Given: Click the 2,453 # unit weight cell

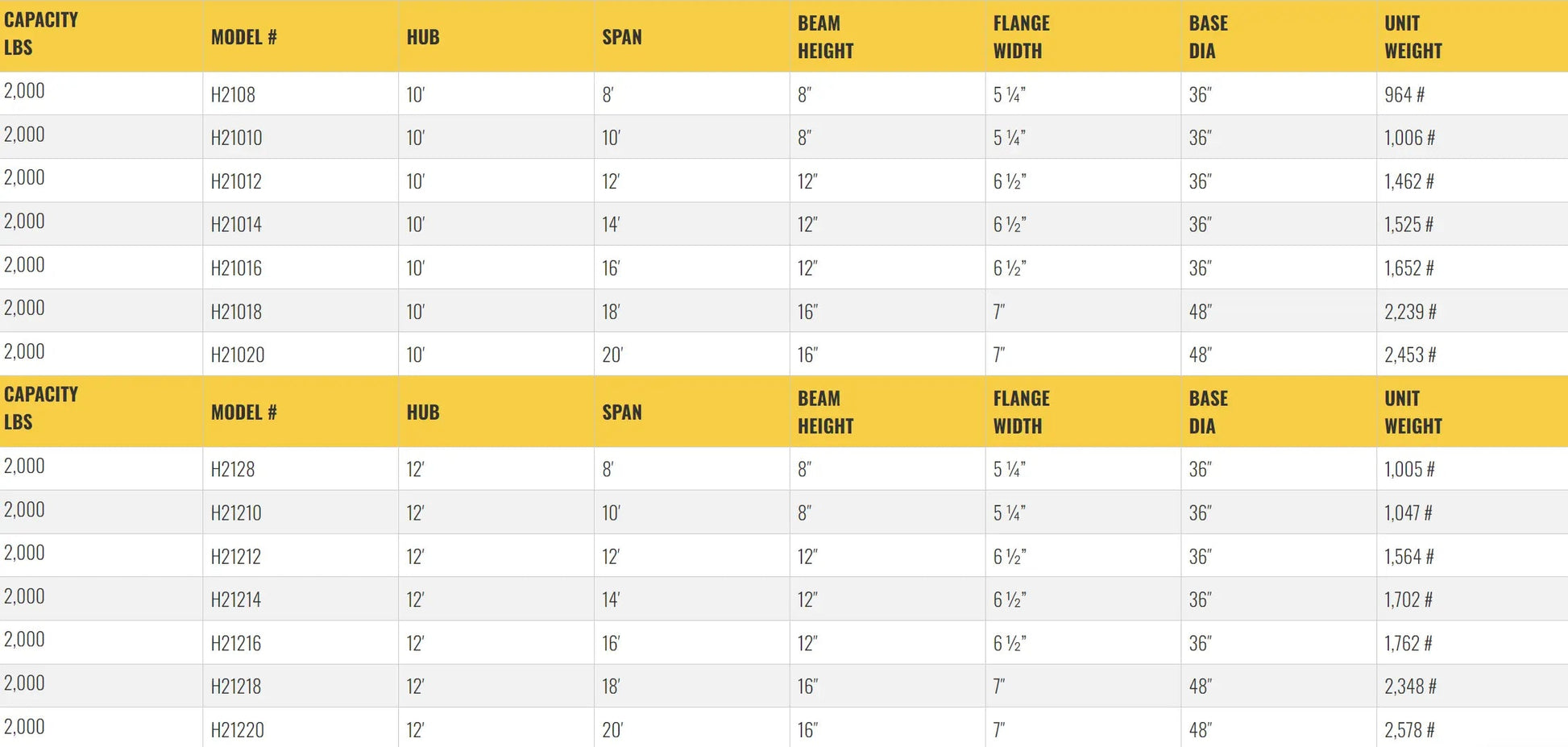Looking at the screenshot, I should (1410, 355).
